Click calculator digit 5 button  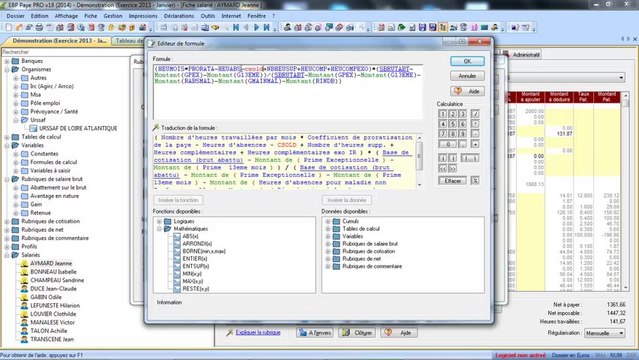tap(453, 124)
